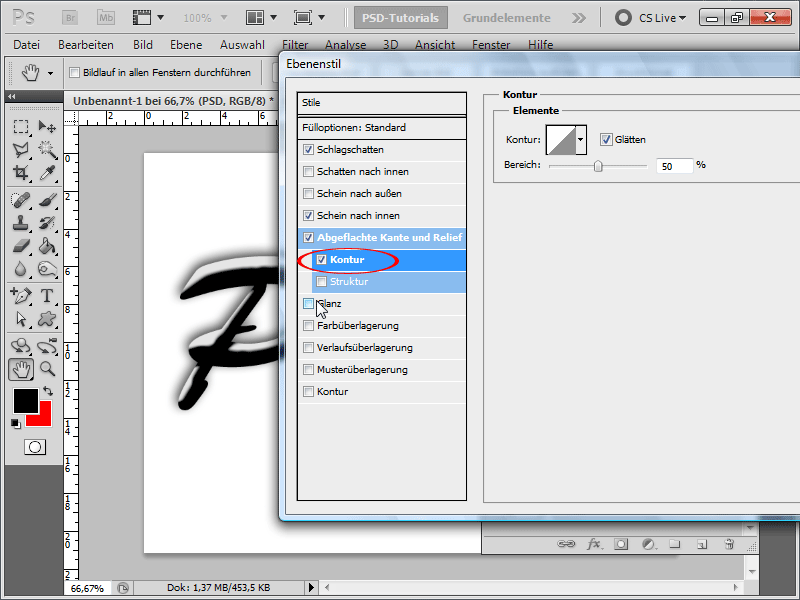
Task: Select the Pen tool
Action: pyautogui.click(x=20, y=295)
